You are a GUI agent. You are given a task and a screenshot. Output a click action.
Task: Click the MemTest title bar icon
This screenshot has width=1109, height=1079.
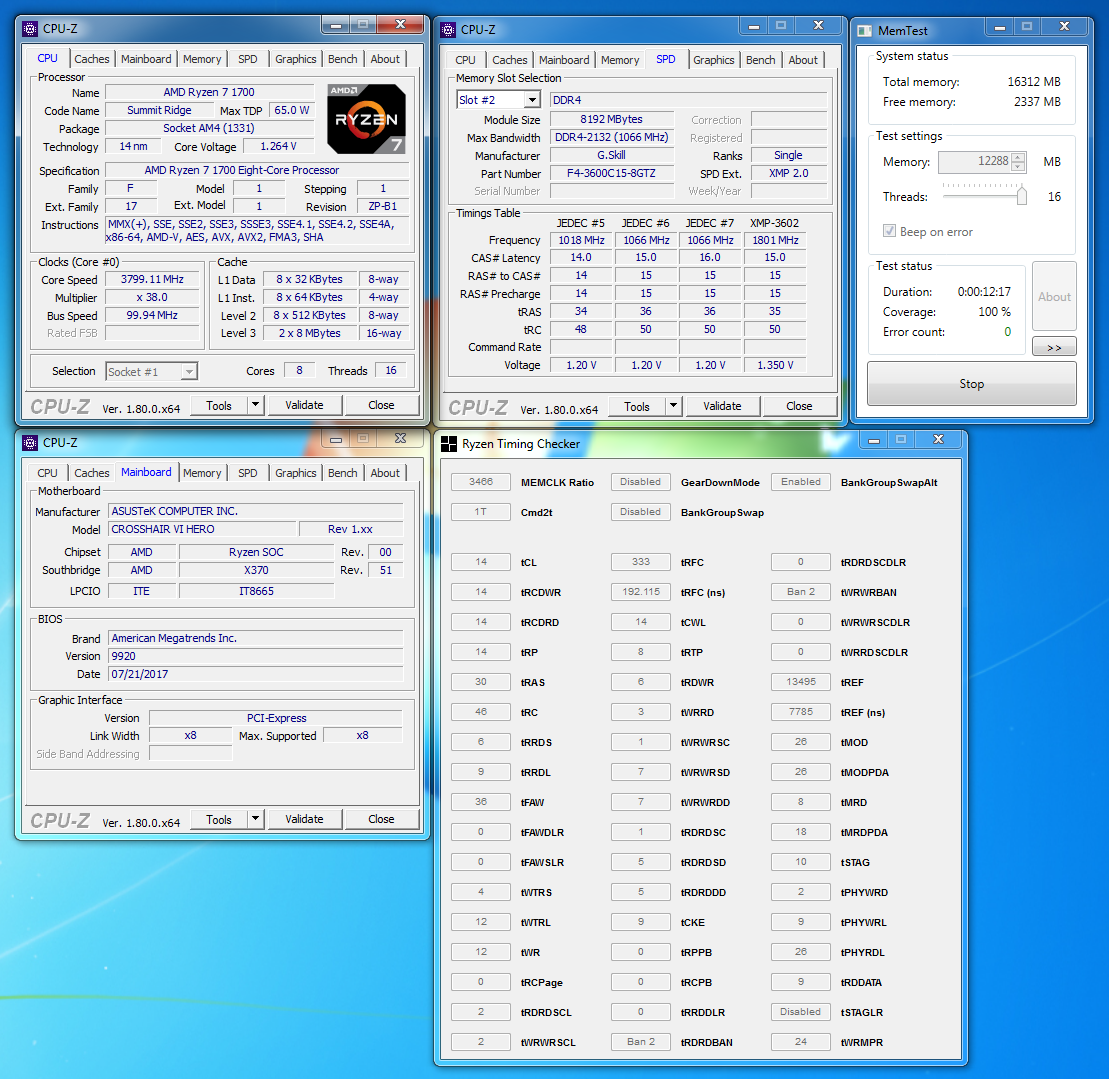(x=864, y=30)
